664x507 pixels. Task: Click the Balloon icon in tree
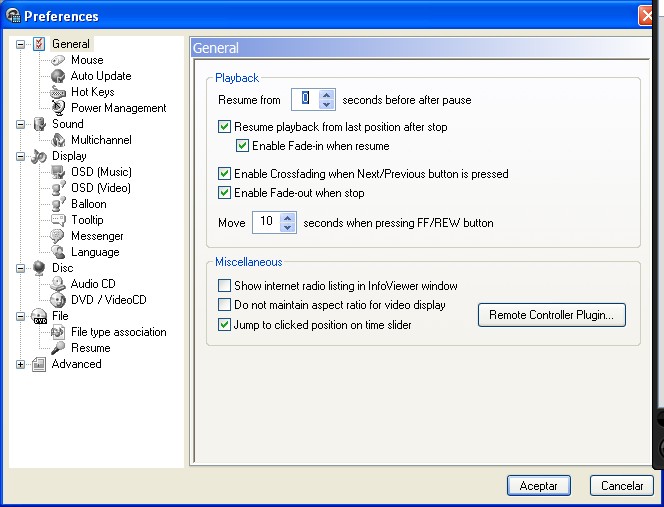coord(58,204)
